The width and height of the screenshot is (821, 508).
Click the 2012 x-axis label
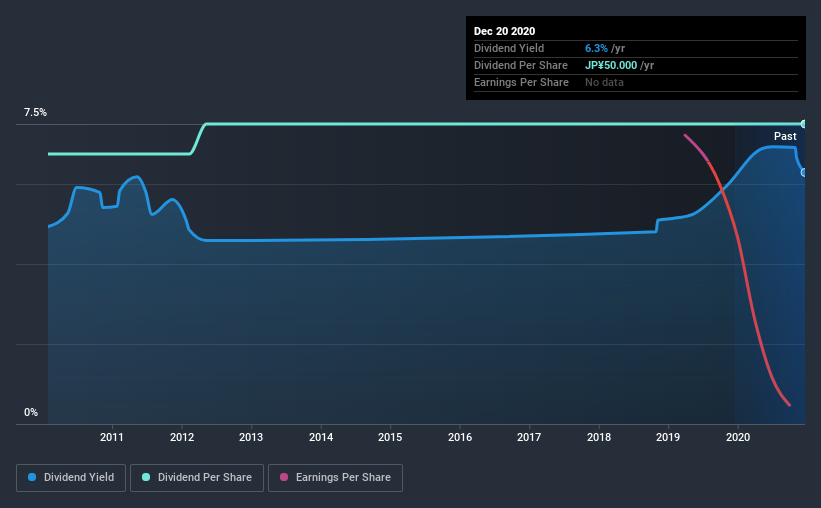(182, 437)
